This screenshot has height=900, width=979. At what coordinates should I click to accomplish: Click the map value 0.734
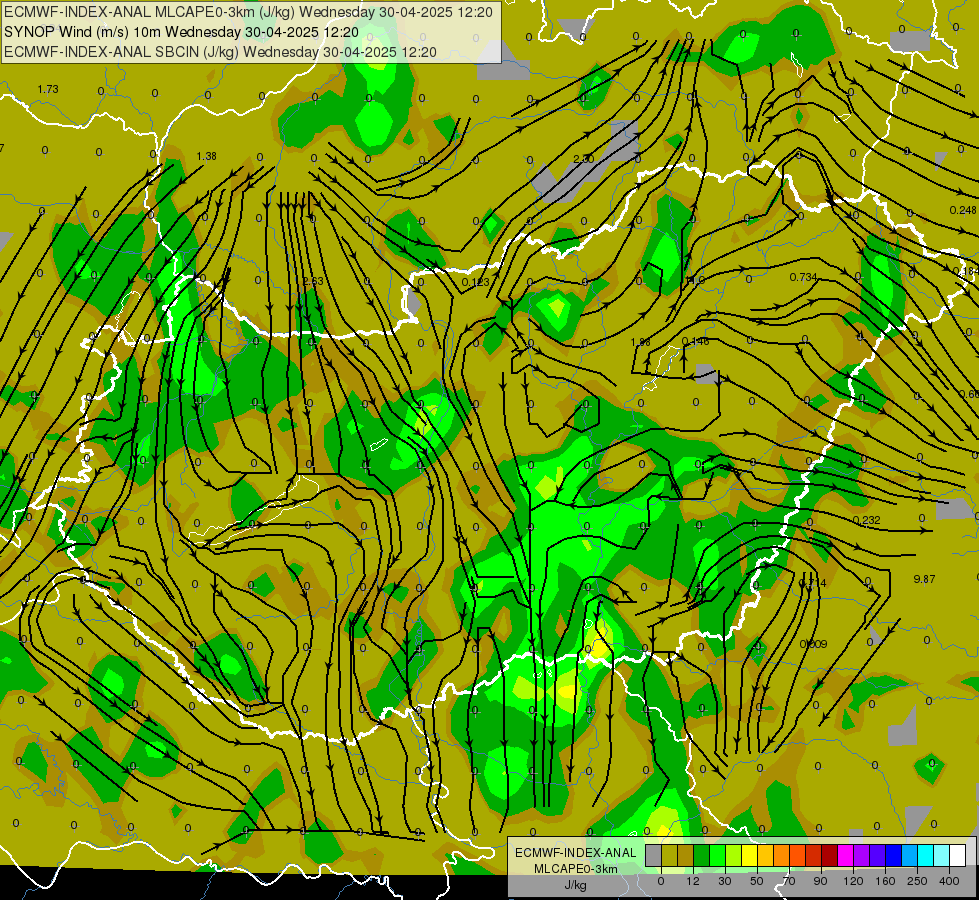point(804,277)
